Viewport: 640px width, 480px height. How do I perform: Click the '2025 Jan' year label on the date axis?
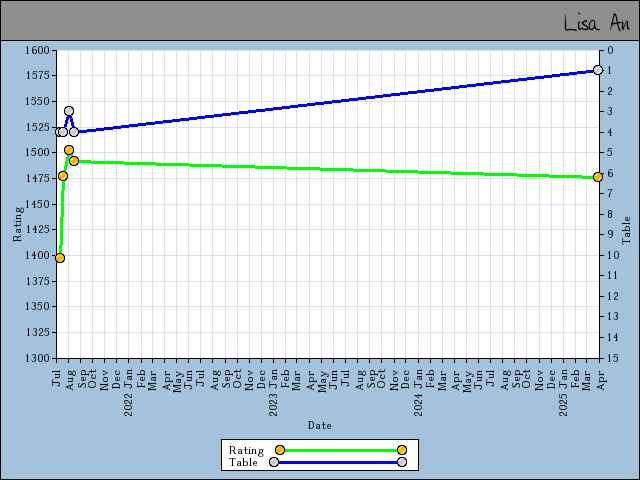[x=563, y=393]
